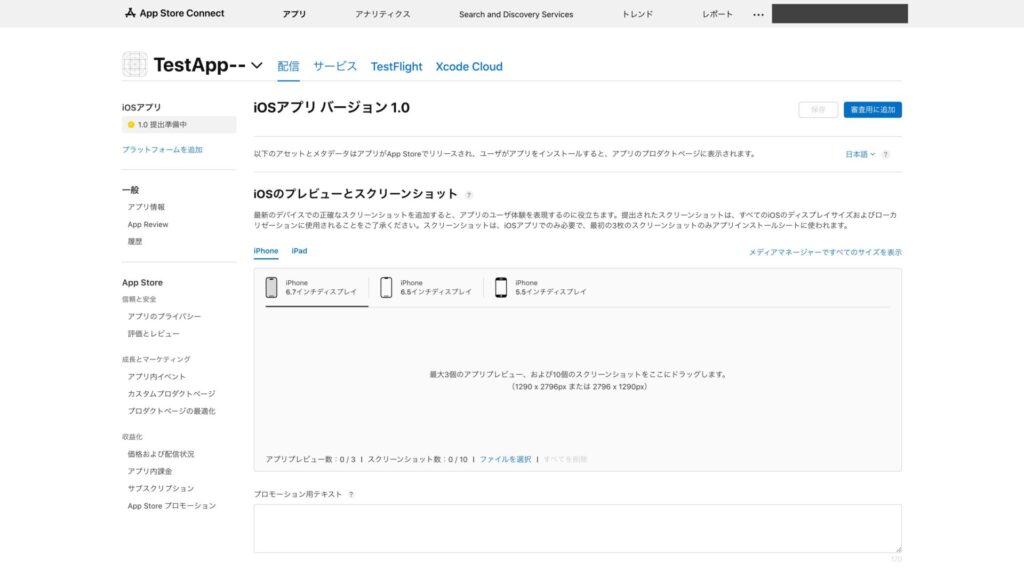Screen dimensions: 1024x569
Task: Click help icon beside promotional text label
Action: (351, 495)
